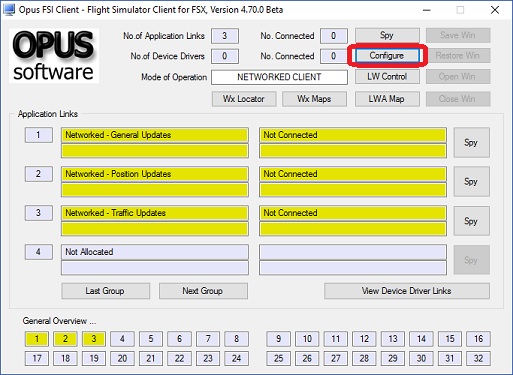Screen dimensions: 513x375
Task: Select General Overview indicator 2
Action: coord(65,339)
